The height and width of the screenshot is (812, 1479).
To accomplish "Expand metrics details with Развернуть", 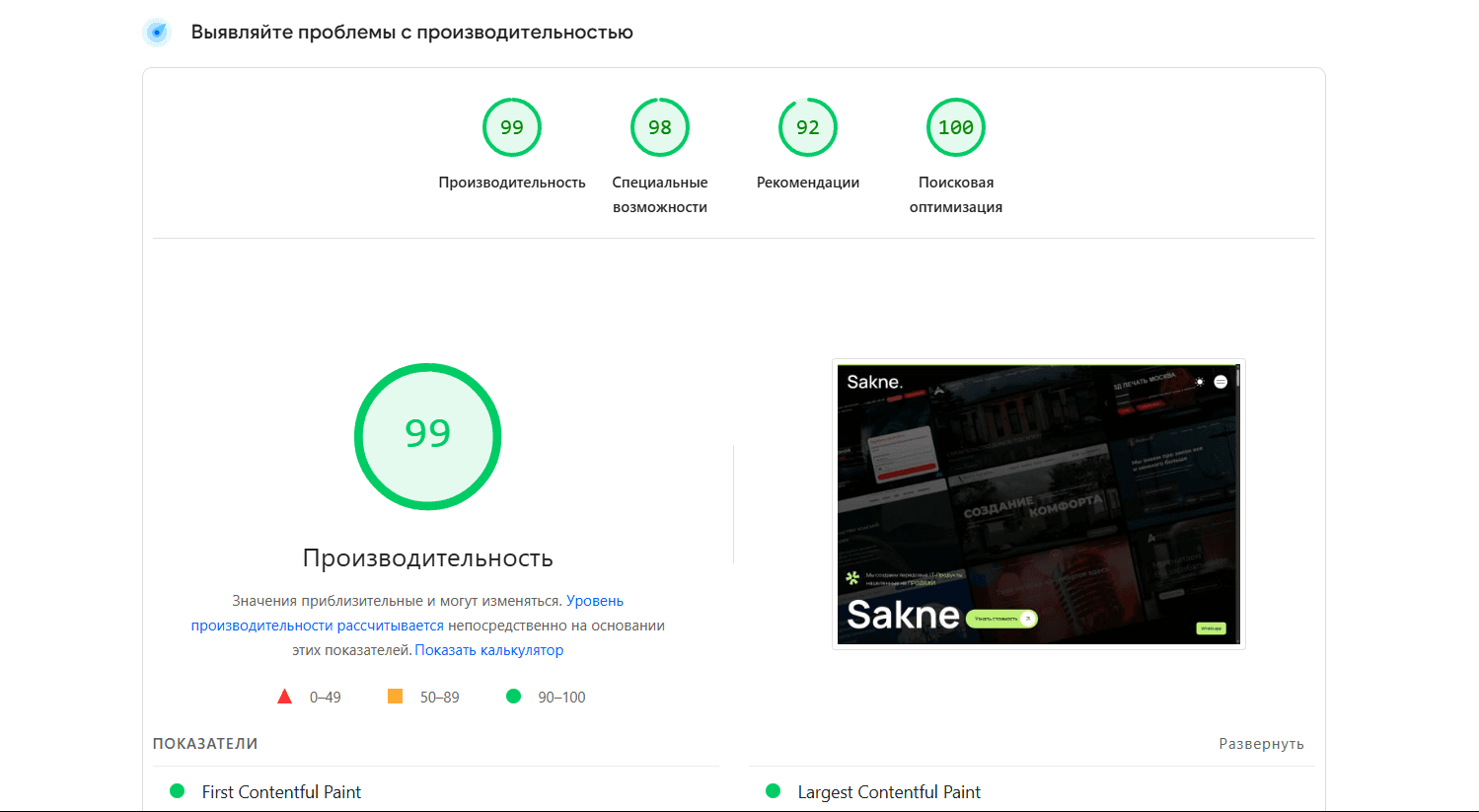I will pyautogui.click(x=1261, y=744).
